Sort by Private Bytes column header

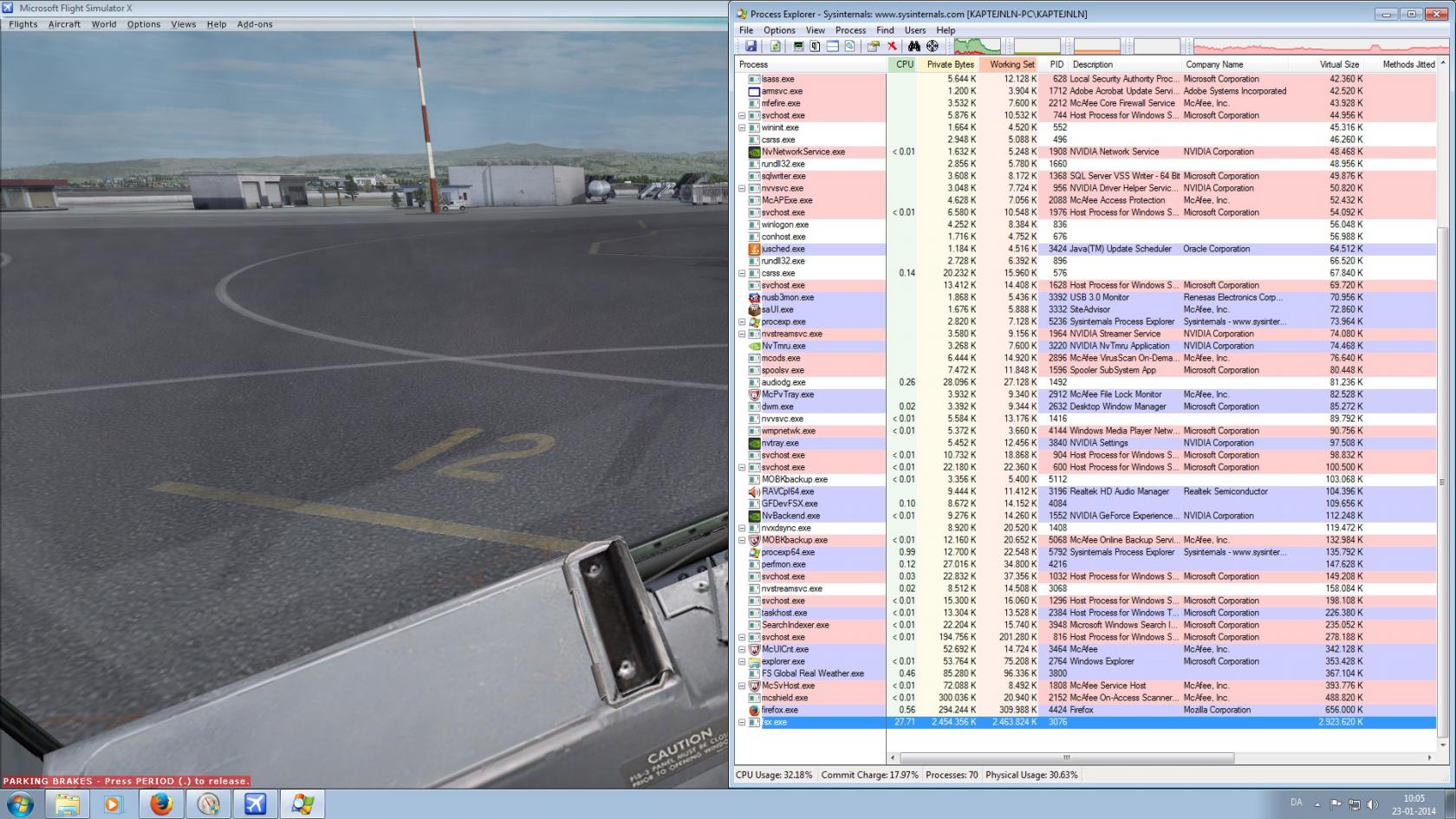[950, 64]
